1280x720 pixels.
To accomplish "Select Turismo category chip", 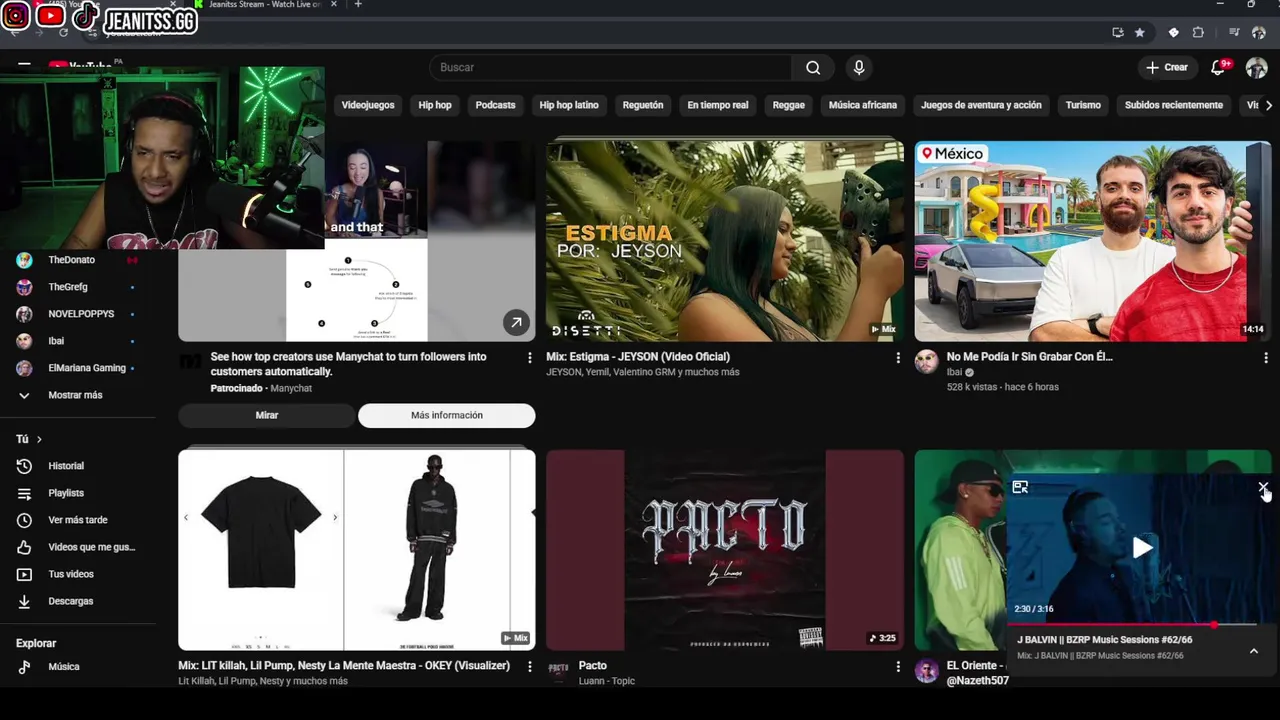I will pos(1083,105).
